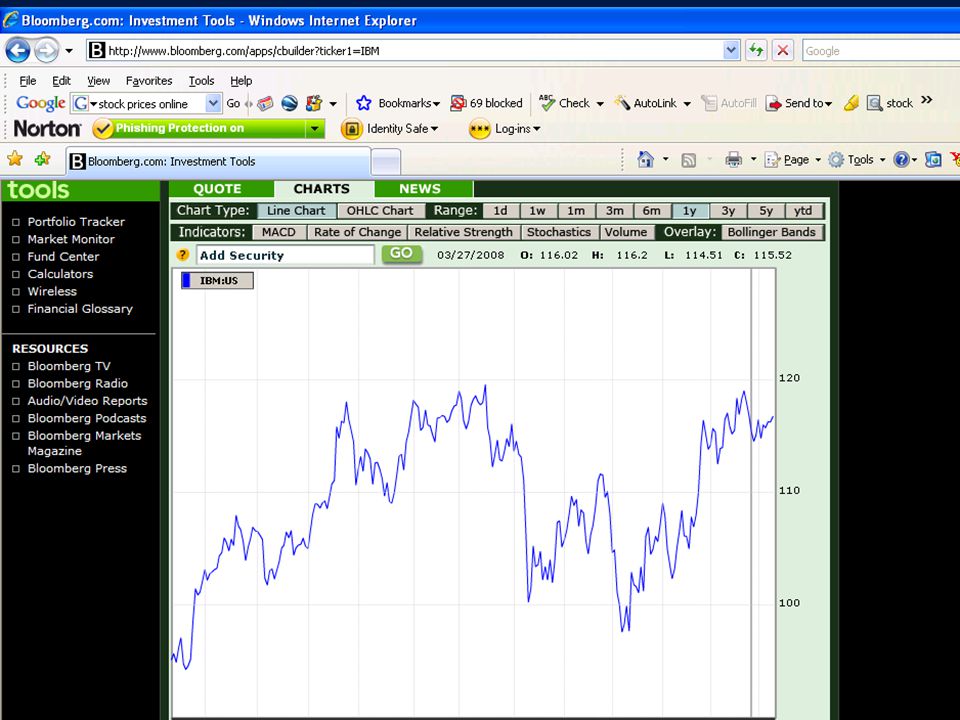The image size is (960, 720).
Task: Open the Check dropdown arrow
Action: (600, 104)
